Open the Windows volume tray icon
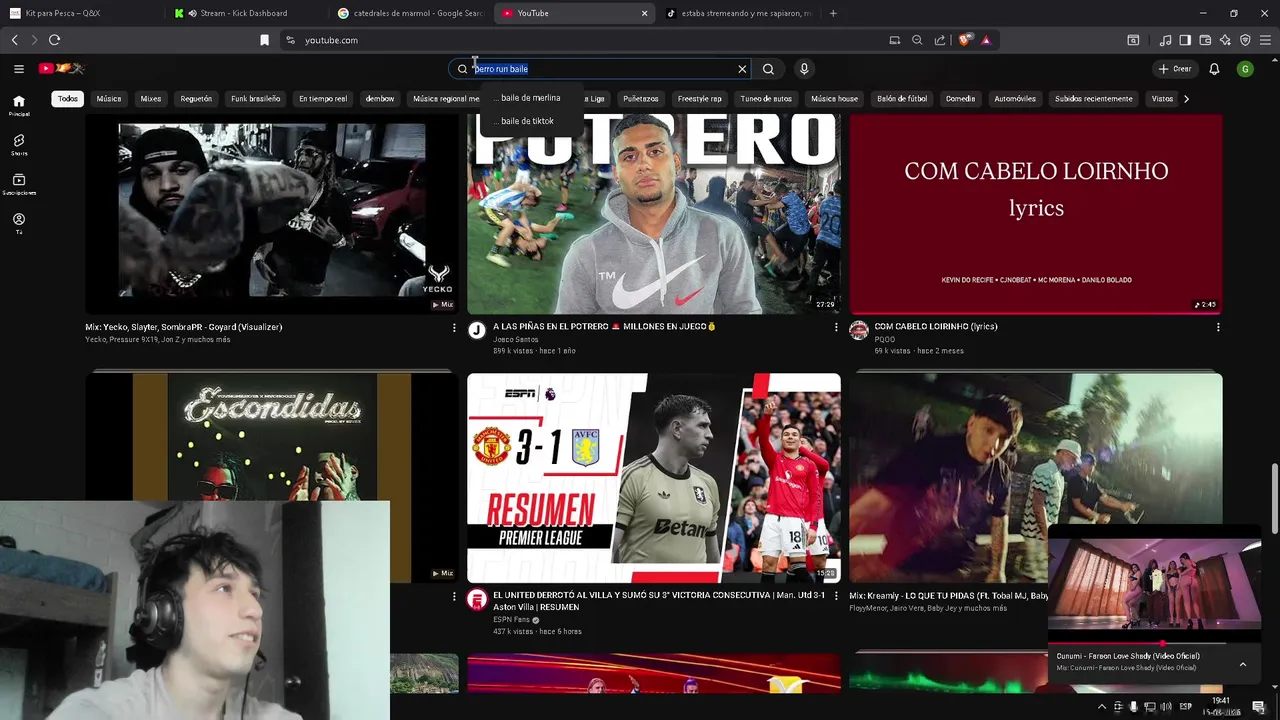The height and width of the screenshot is (720, 1280). point(1166,707)
